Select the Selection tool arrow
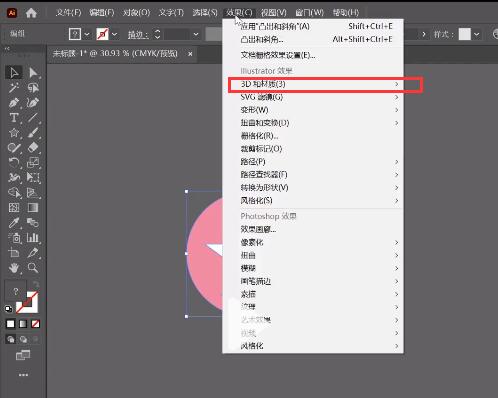498x398 pixels. point(14,72)
